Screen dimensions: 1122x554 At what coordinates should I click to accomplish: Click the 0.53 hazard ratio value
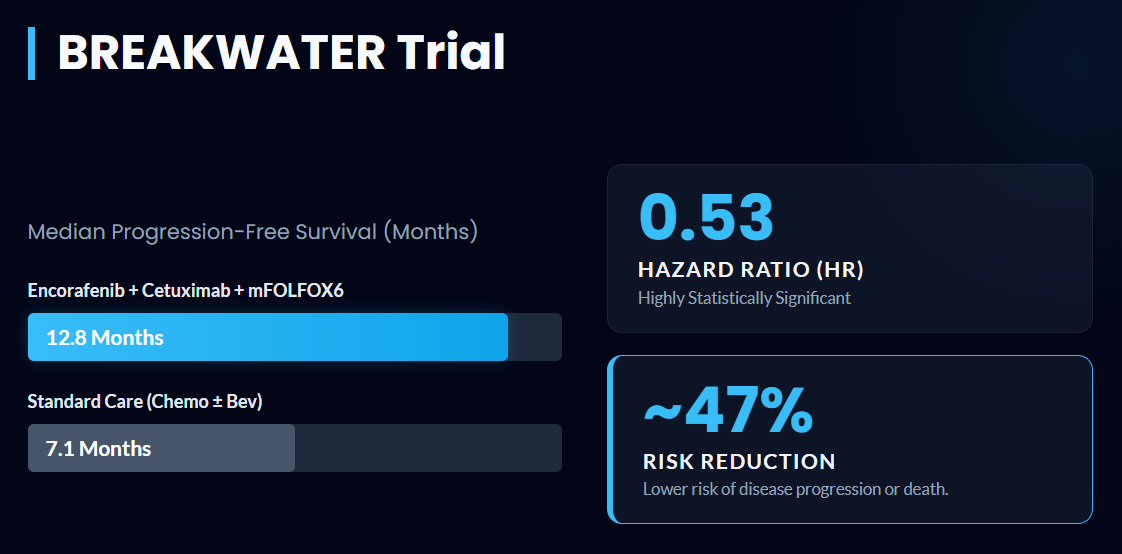[706, 217]
